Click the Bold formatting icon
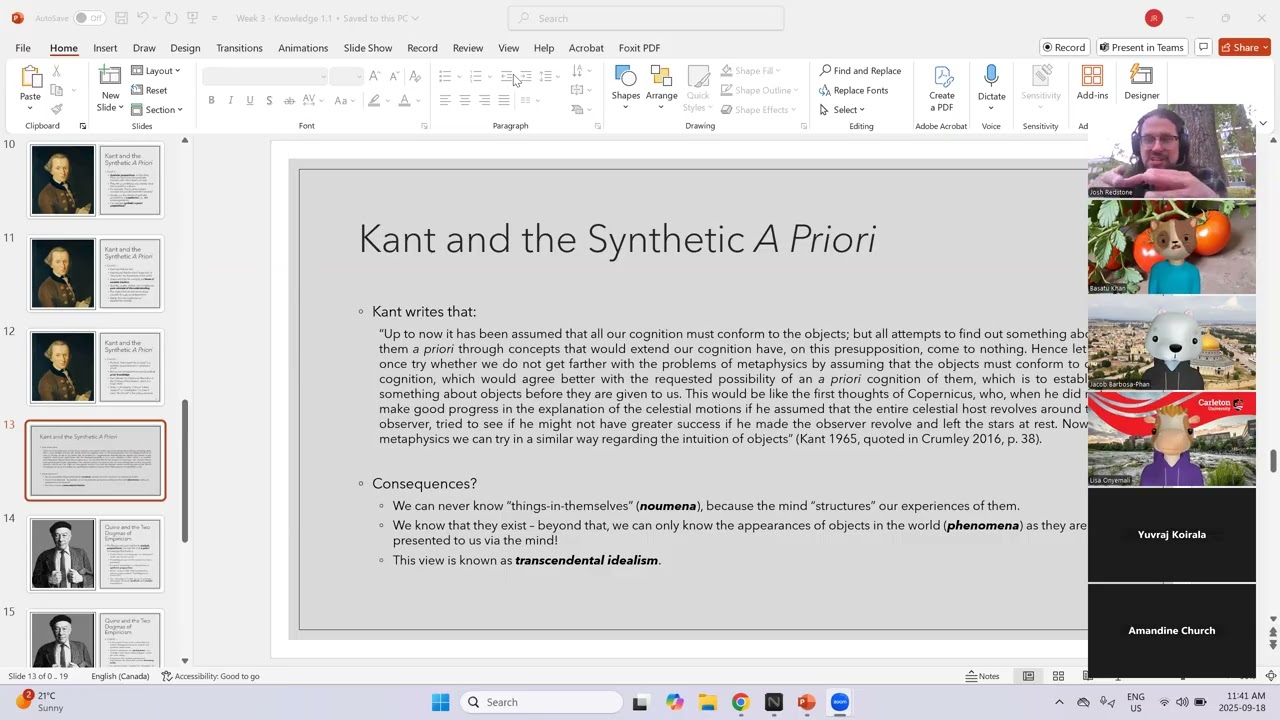 211,100
